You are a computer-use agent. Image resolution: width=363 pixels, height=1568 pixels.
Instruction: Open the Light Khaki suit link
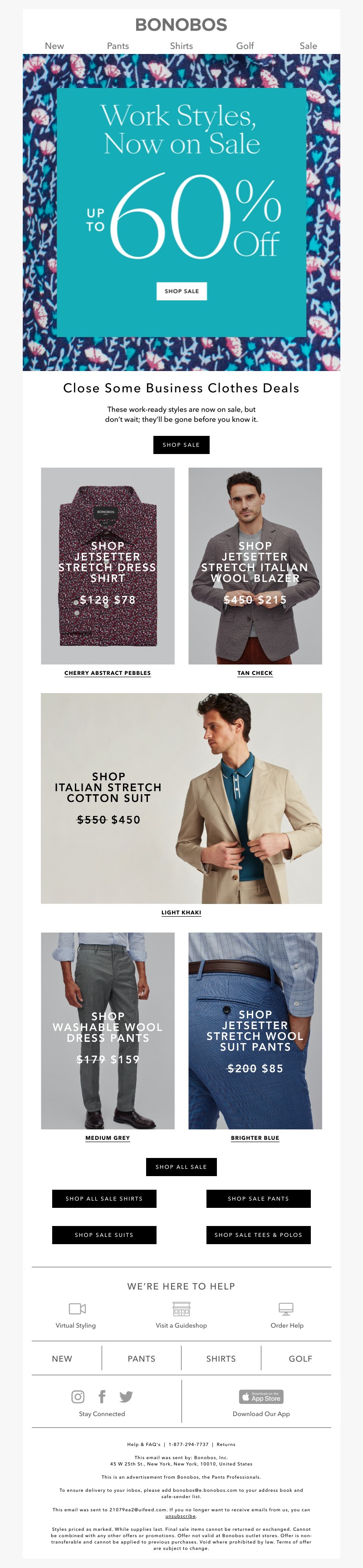[x=181, y=913]
